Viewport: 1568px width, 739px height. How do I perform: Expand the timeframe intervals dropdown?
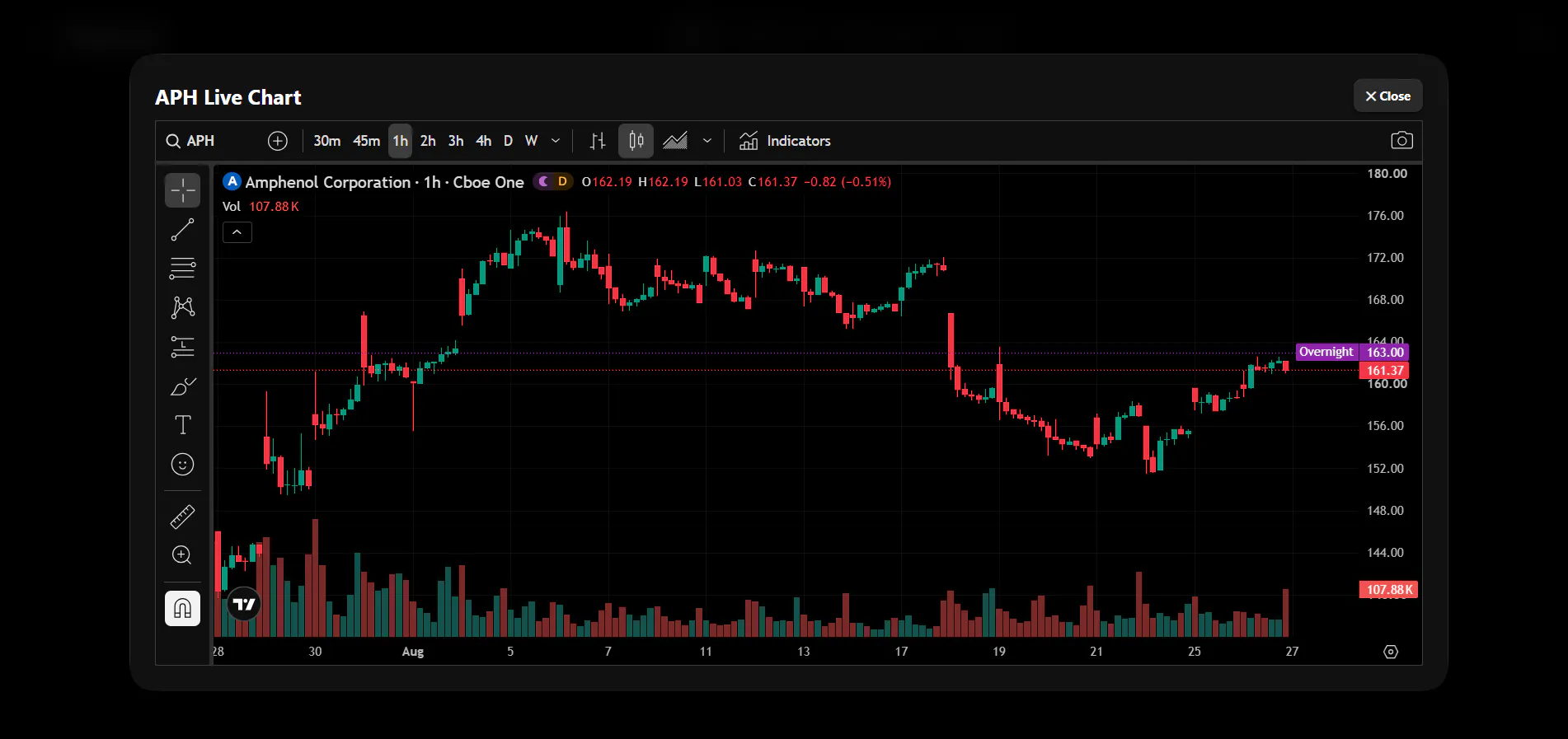pos(556,141)
